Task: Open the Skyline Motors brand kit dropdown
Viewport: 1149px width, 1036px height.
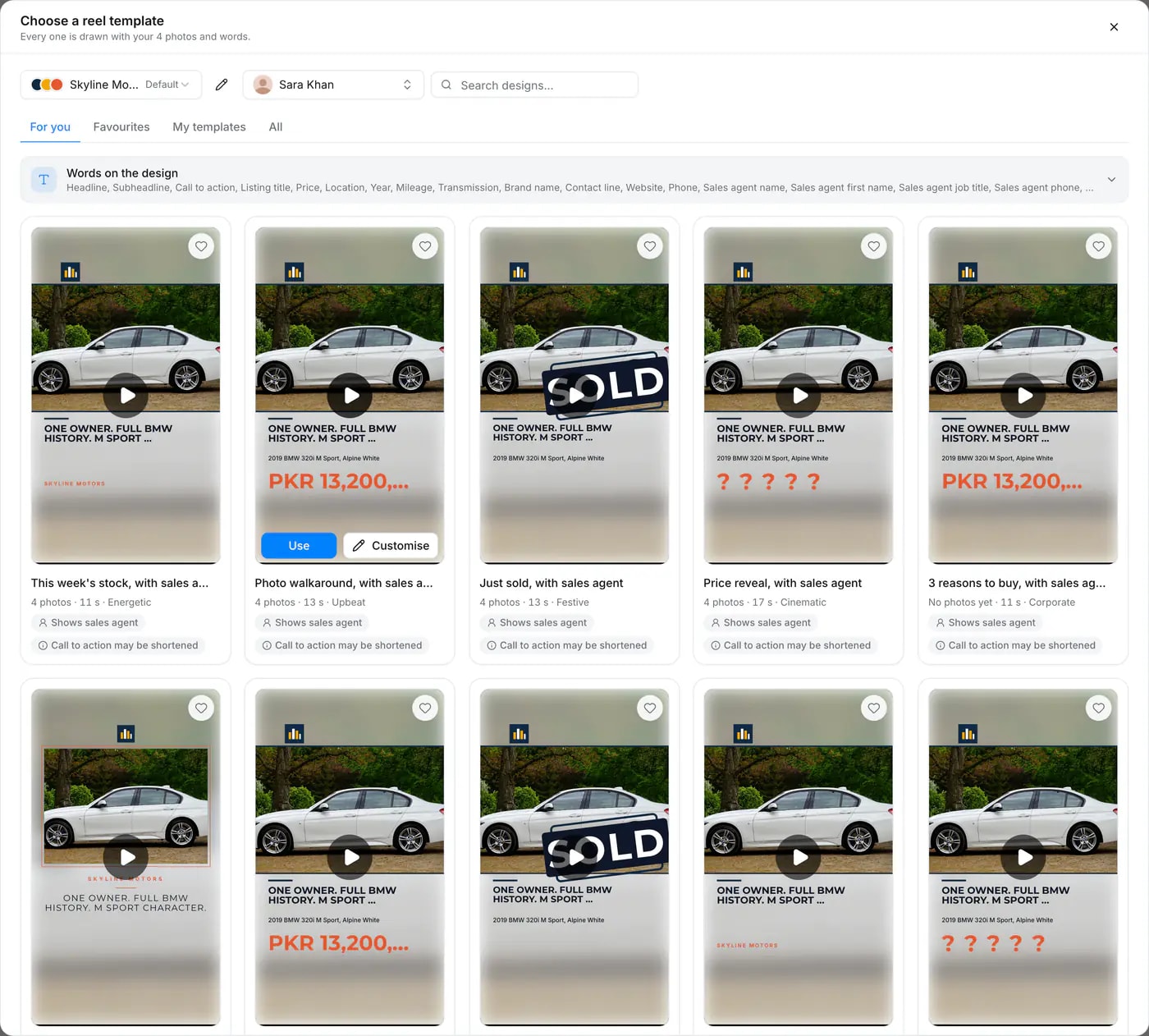Action: pyautogui.click(x=111, y=85)
